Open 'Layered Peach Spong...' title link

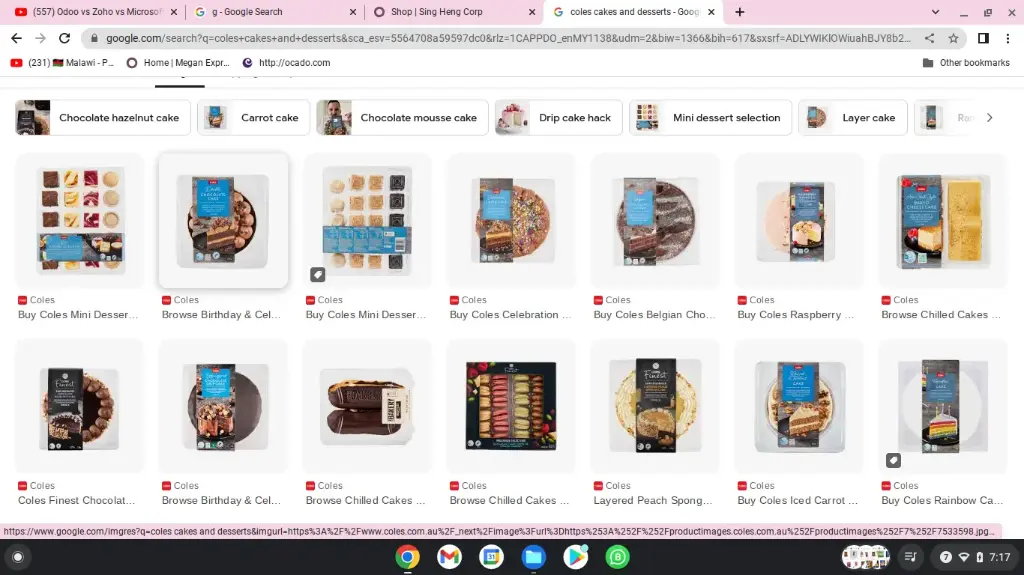[653, 500]
